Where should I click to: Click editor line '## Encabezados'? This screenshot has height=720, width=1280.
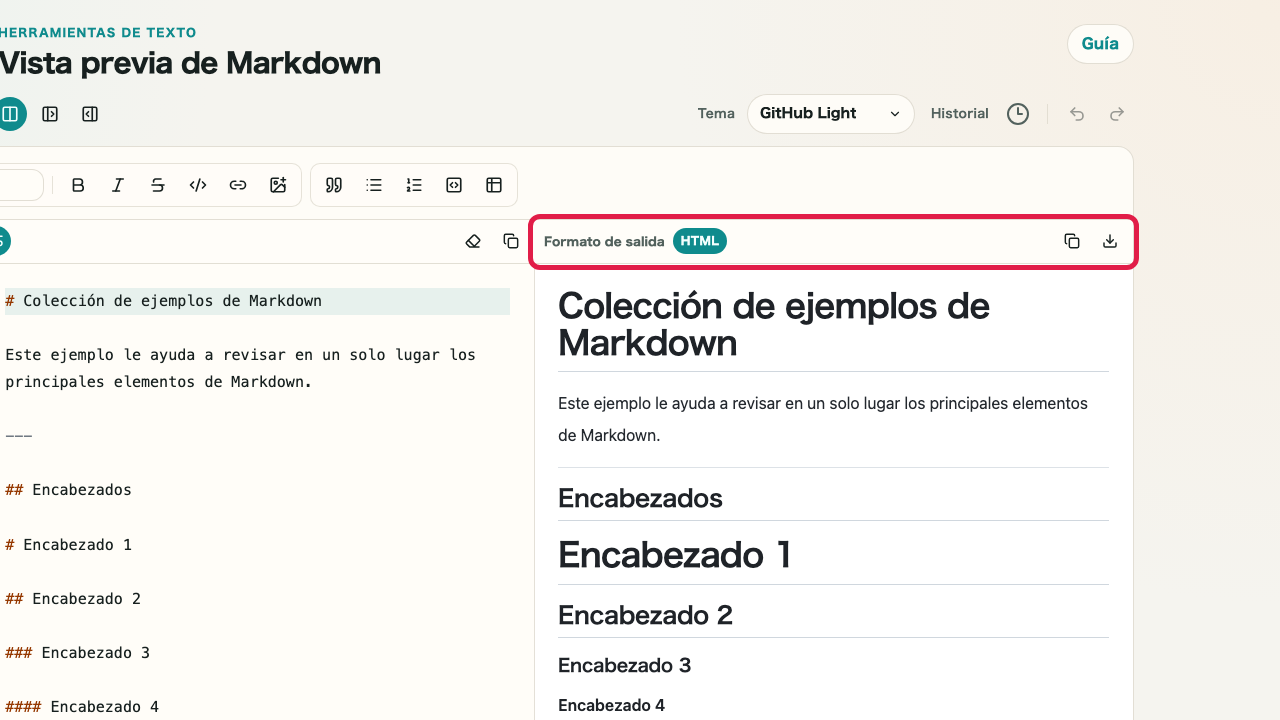[x=68, y=490]
